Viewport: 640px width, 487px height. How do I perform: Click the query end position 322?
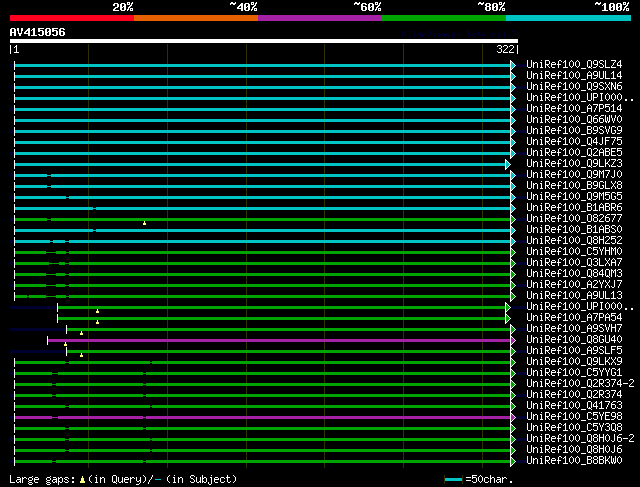pyautogui.click(x=505, y=49)
